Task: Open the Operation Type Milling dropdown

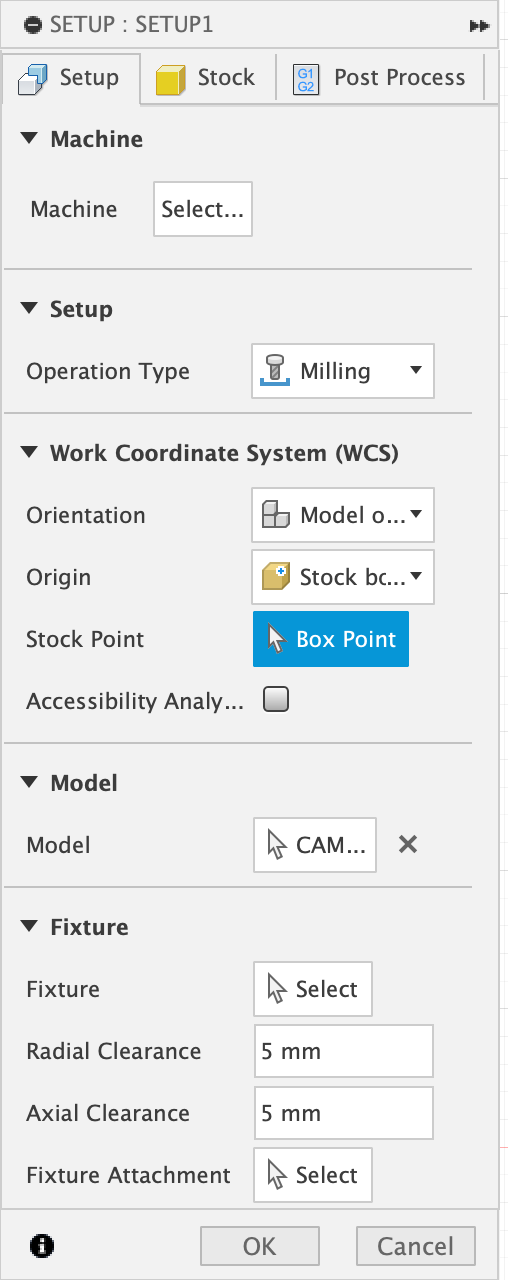Action: click(343, 372)
